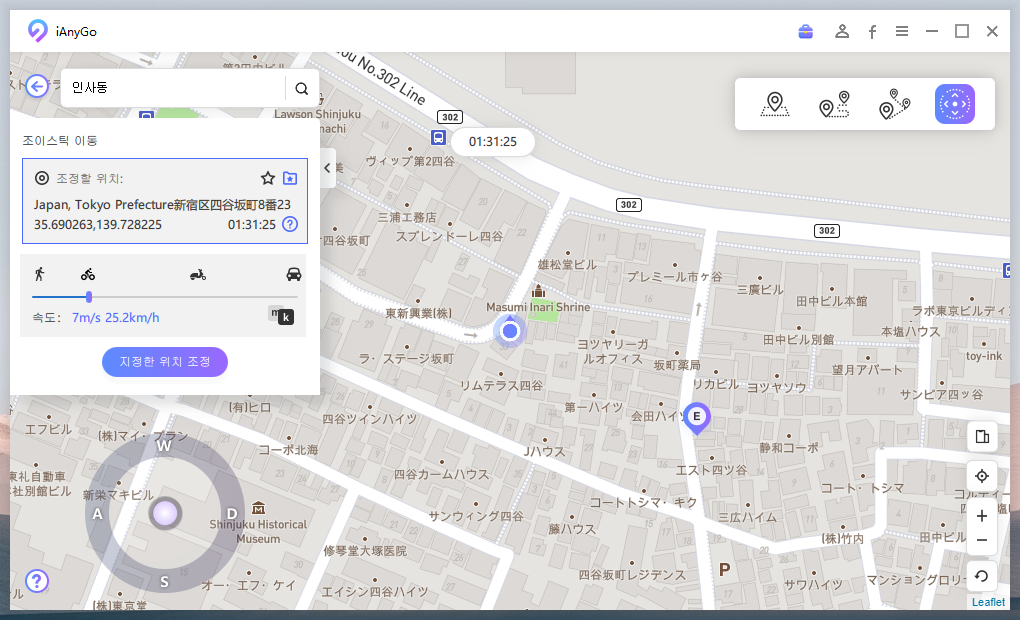Image resolution: width=1020 pixels, height=620 pixels.
Task: Click the help question mark beside 01:31:25
Action: coord(290,224)
